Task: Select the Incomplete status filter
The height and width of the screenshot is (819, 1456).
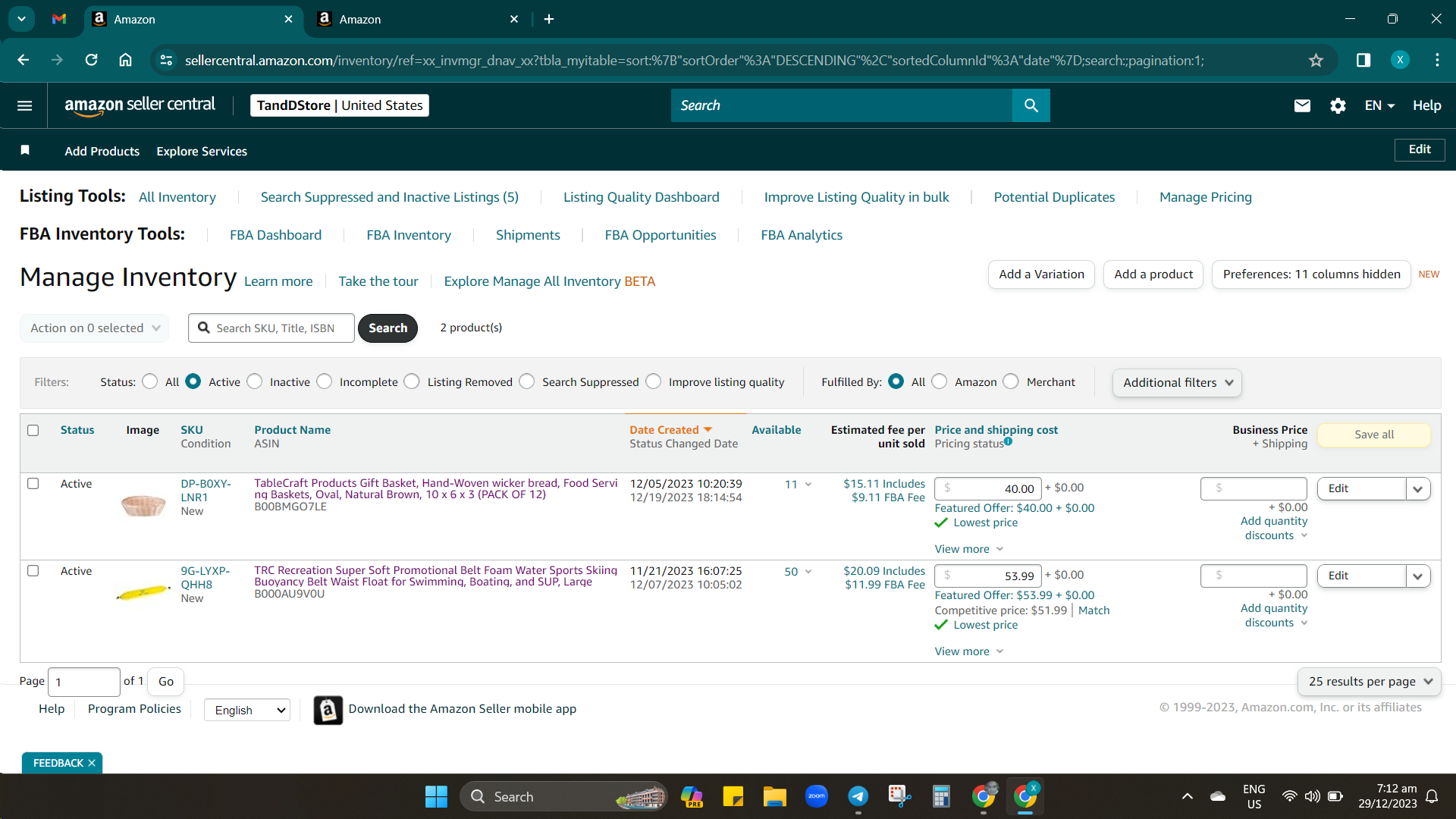Action: pos(325,381)
